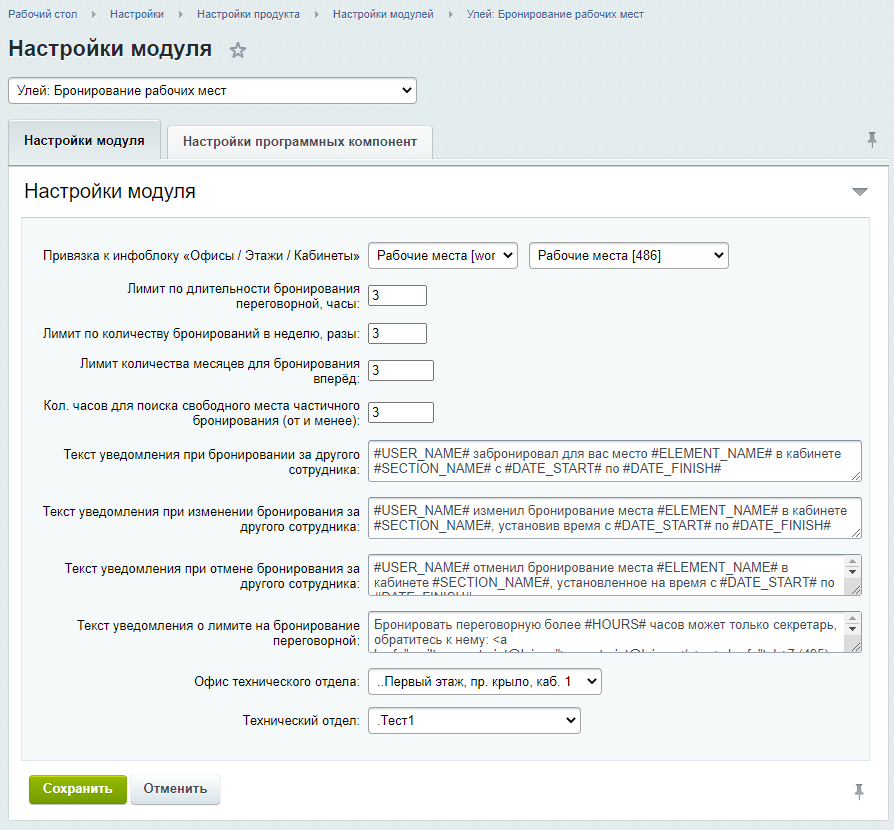Pin the button bar with bottom pin icon

click(859, 791)
